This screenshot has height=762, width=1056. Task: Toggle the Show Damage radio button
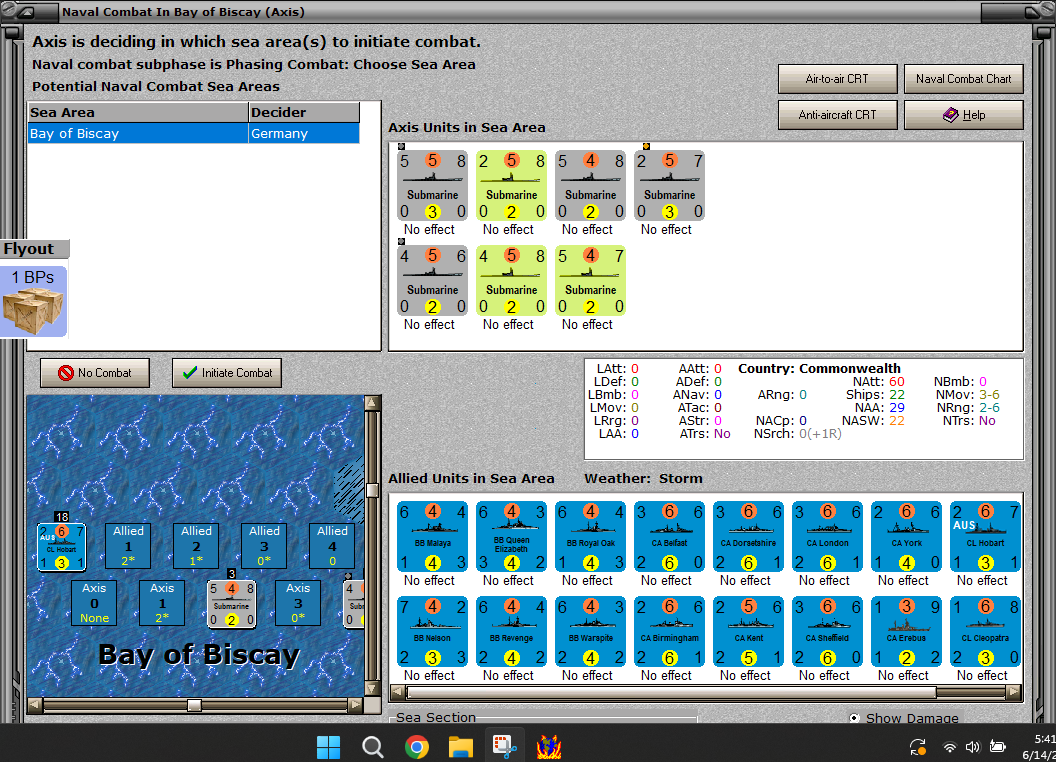point(855,718)
